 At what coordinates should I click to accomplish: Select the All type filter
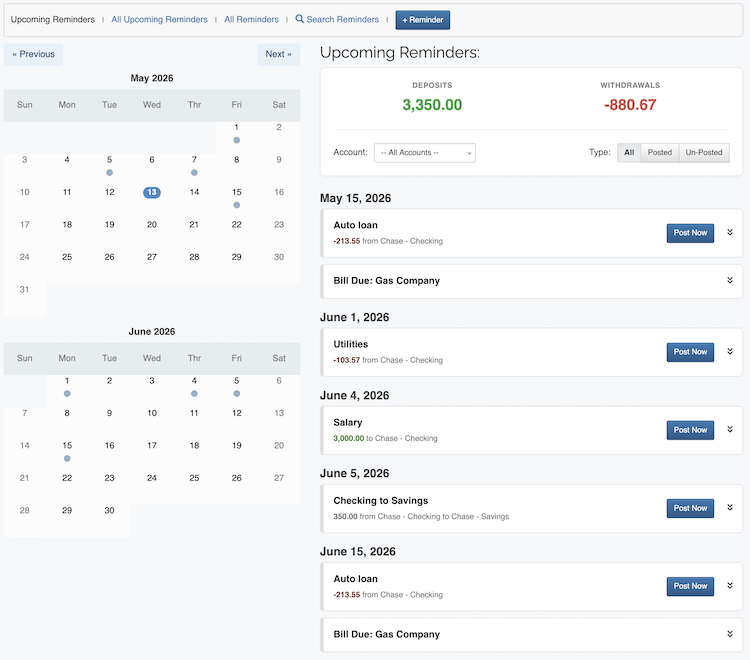click(629, 153)
